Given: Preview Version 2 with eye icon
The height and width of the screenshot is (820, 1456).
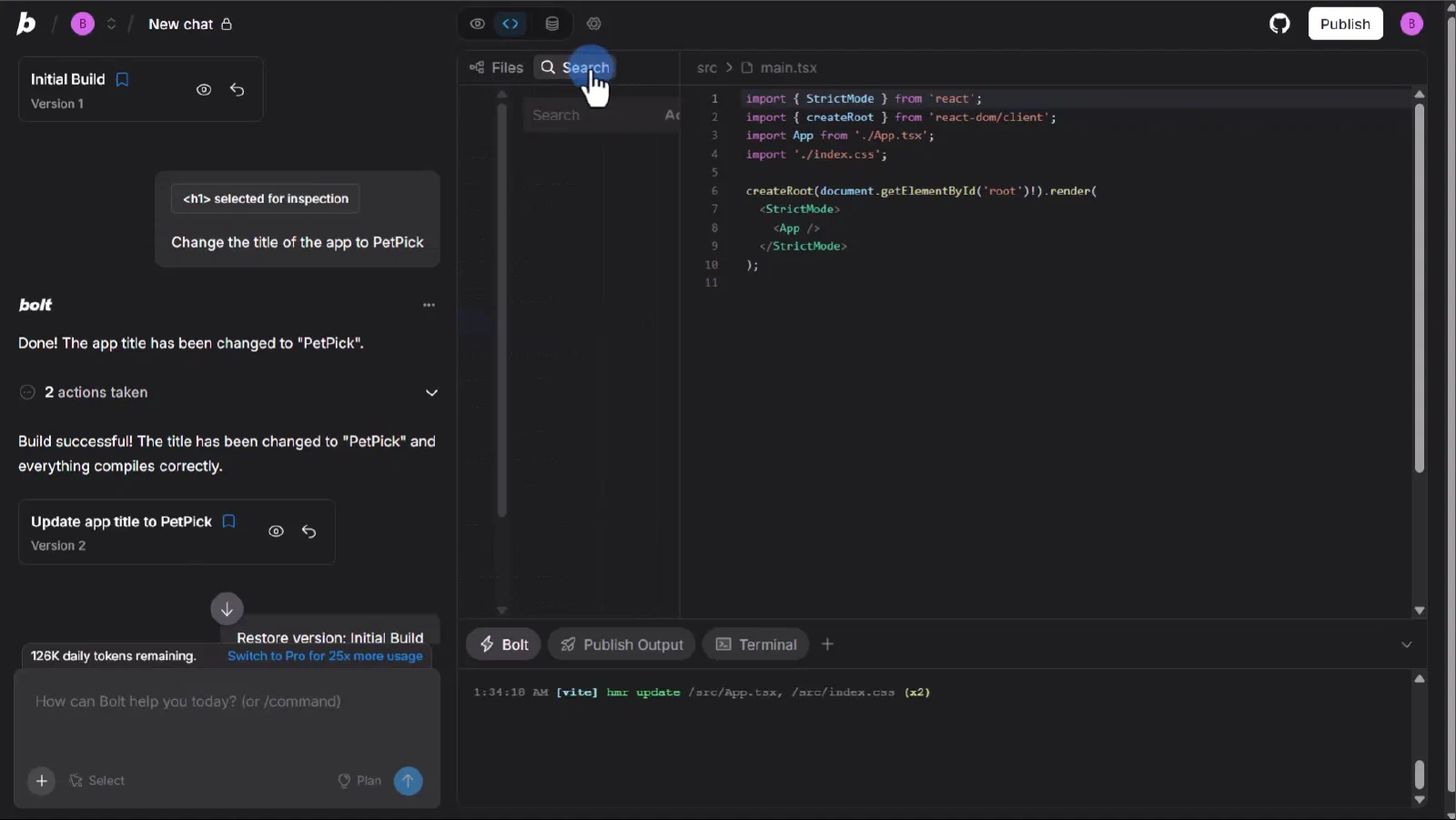Looking at the screenshot, I should [276, 531].
